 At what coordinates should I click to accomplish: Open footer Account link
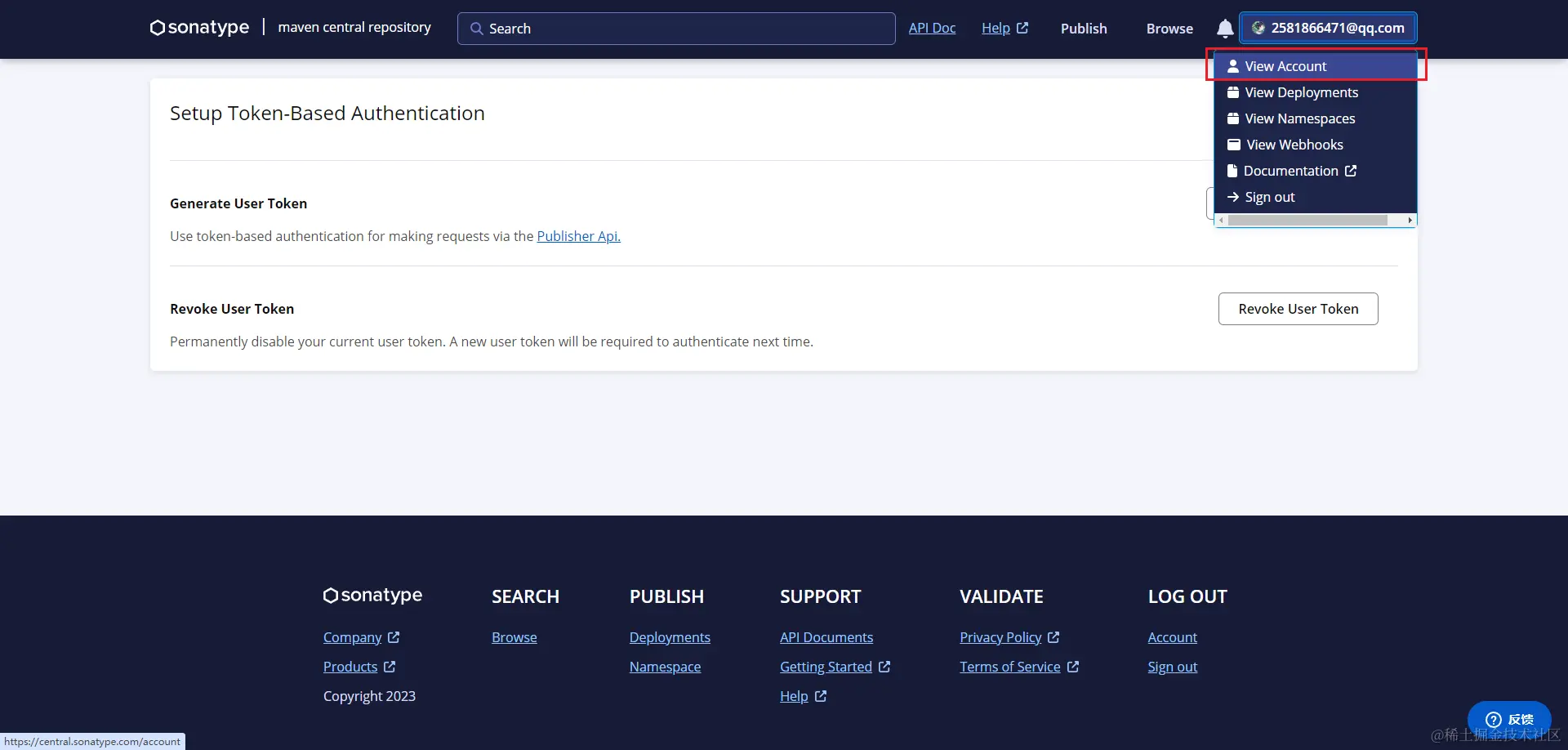coord(1173,637)
